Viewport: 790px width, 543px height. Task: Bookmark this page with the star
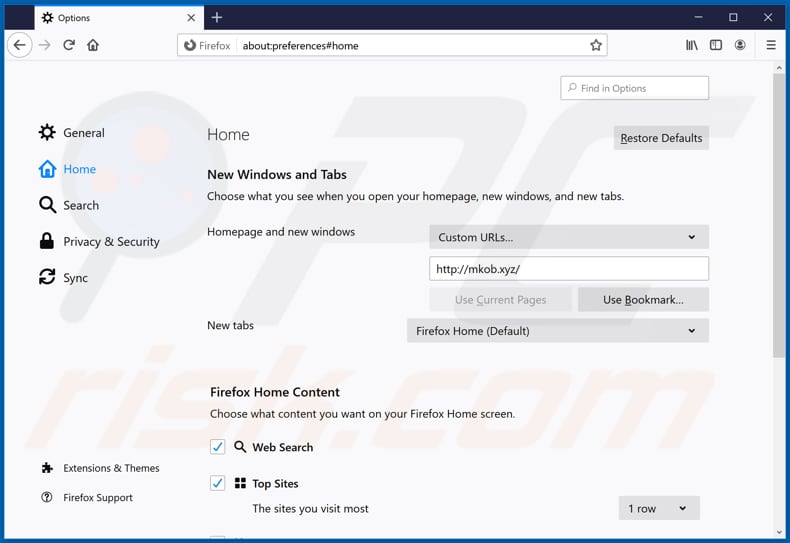coord(596,45)
